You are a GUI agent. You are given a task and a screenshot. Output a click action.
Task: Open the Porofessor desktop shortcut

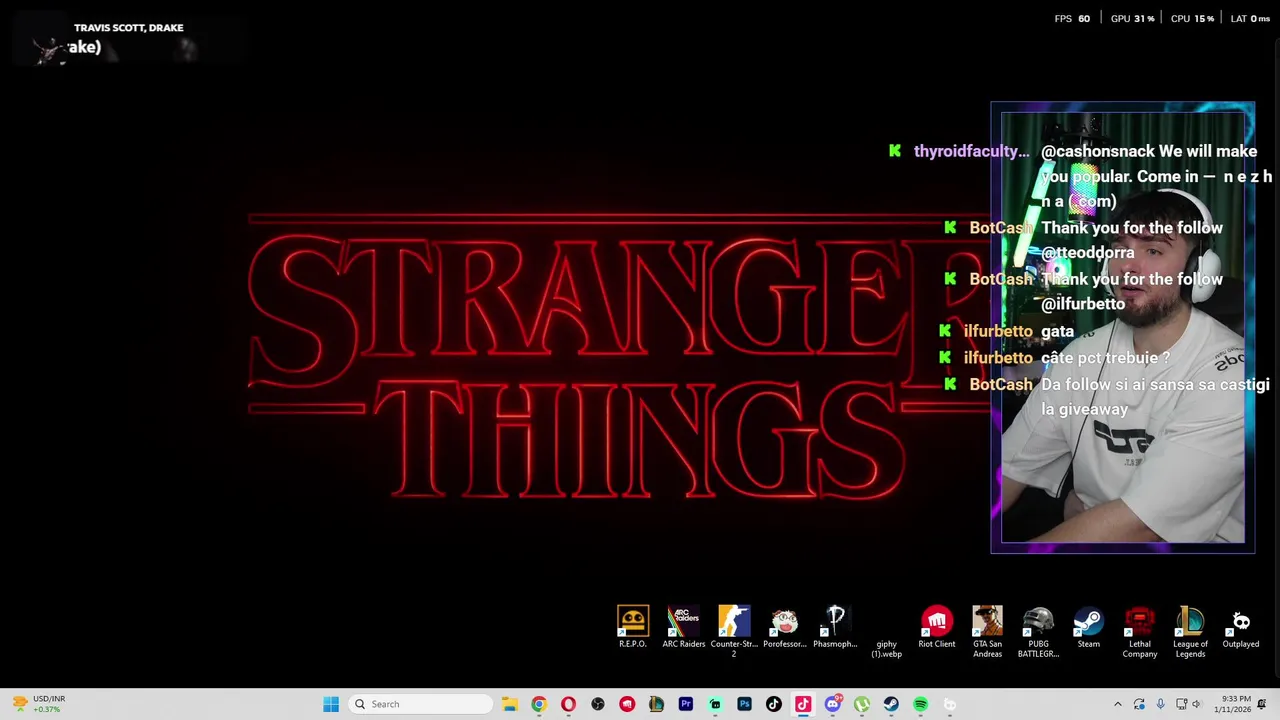(785, 628)
